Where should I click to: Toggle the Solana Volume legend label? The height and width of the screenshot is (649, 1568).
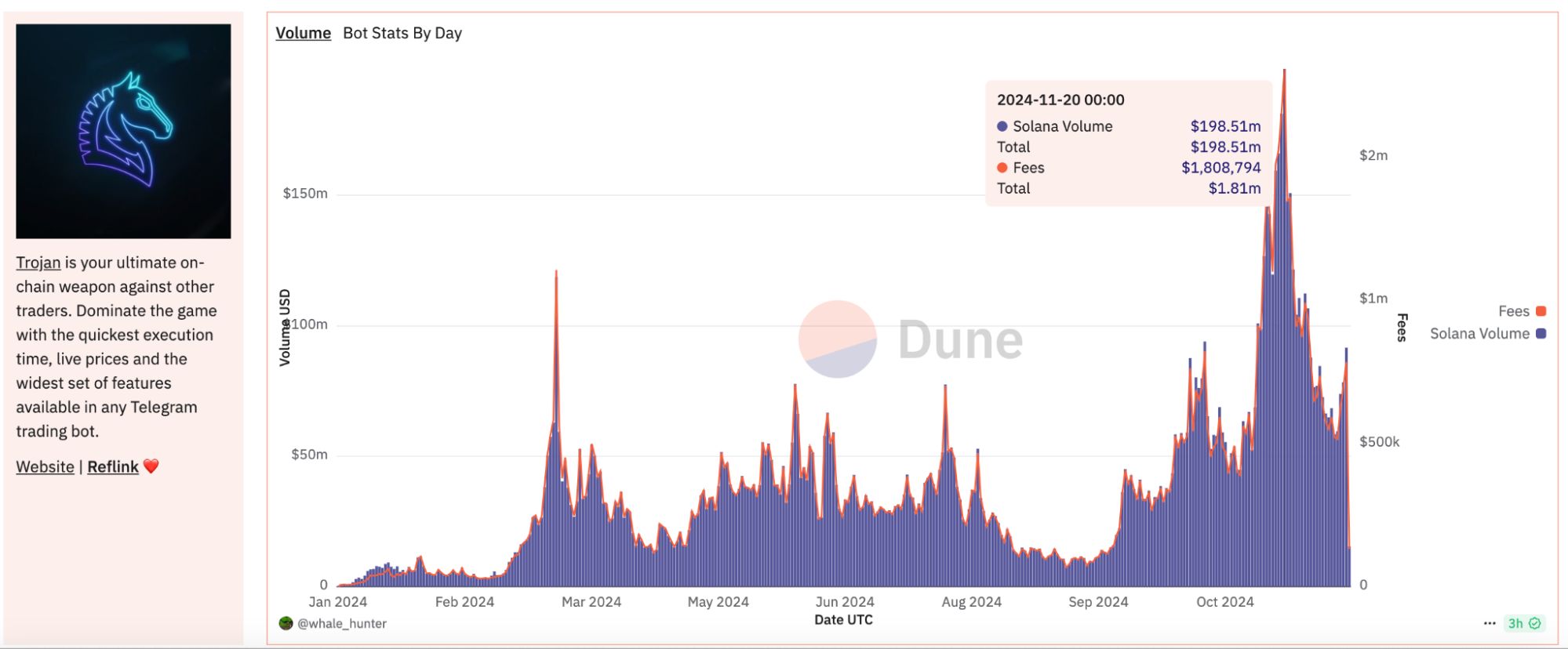coord(1479,333)
